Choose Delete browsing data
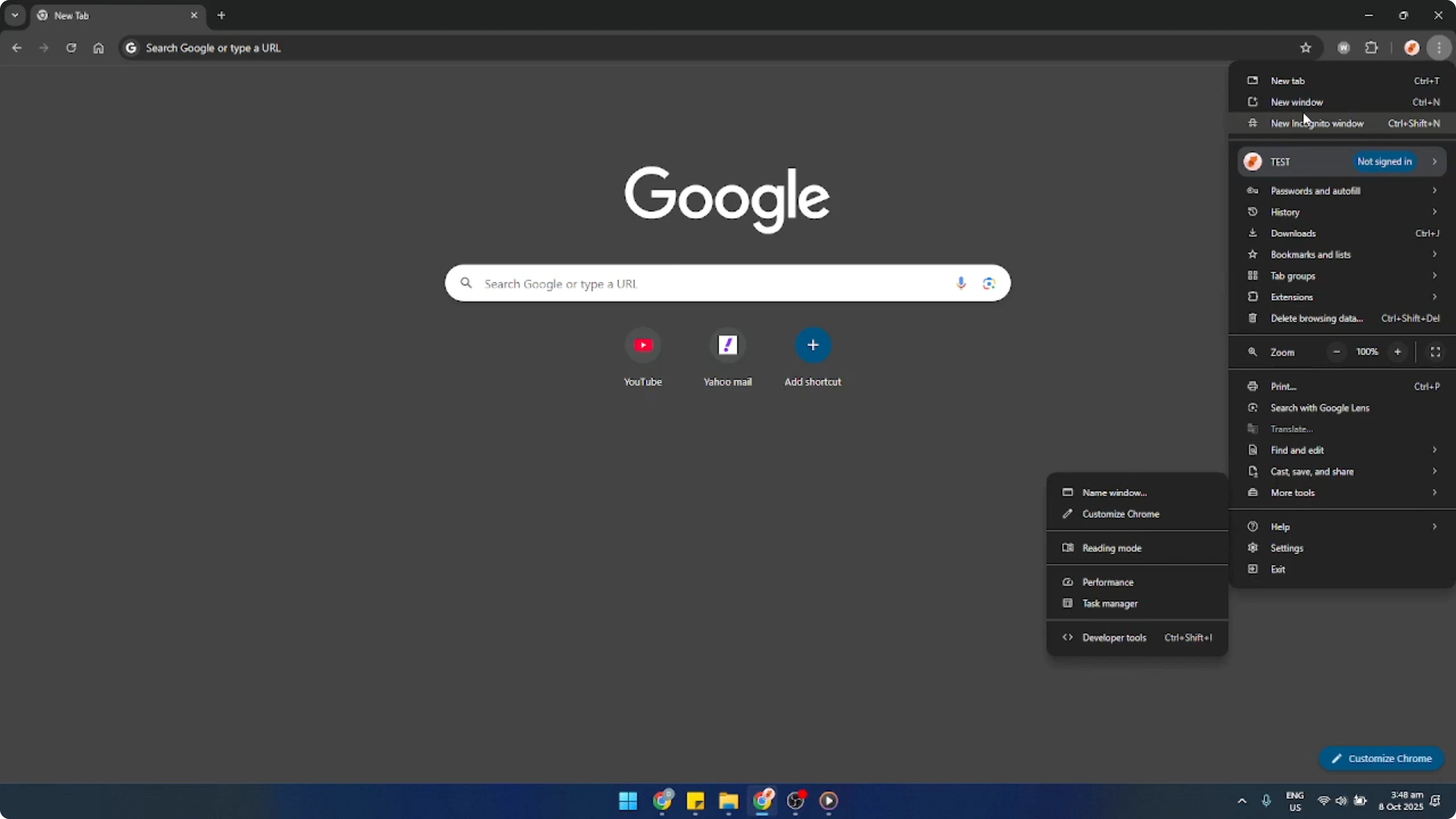Screen dimensions: 1456x819 (x=1342, y=318)
